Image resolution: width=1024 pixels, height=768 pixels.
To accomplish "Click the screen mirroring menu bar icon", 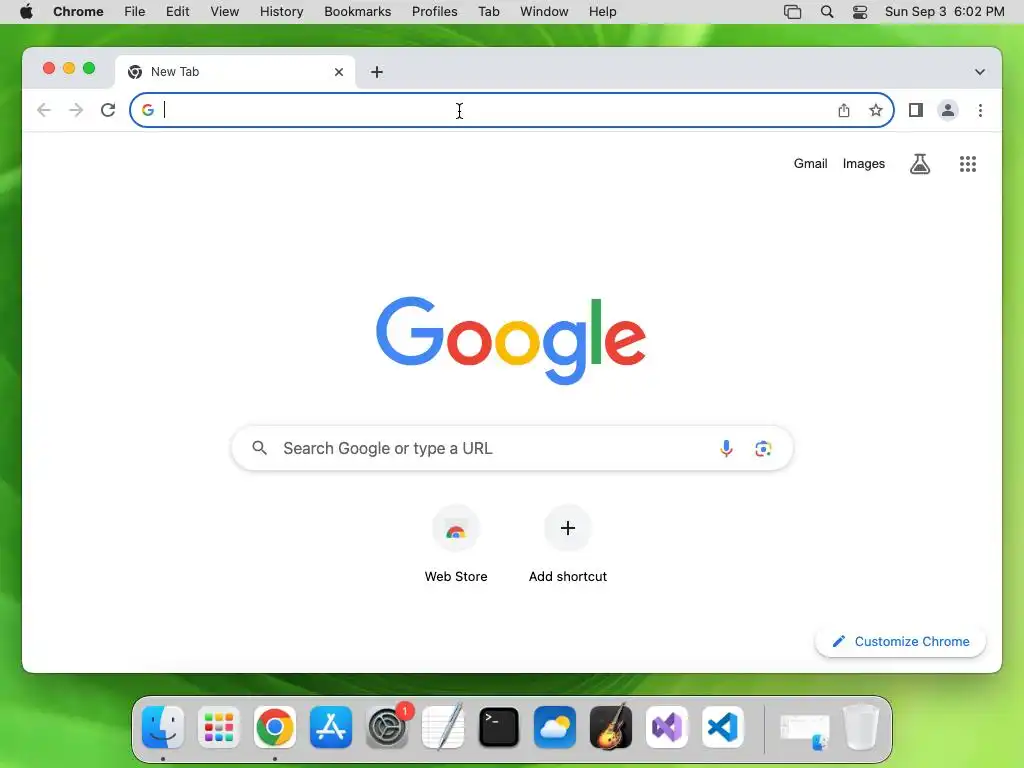I will pyautogui.click(x=792, y=12).
